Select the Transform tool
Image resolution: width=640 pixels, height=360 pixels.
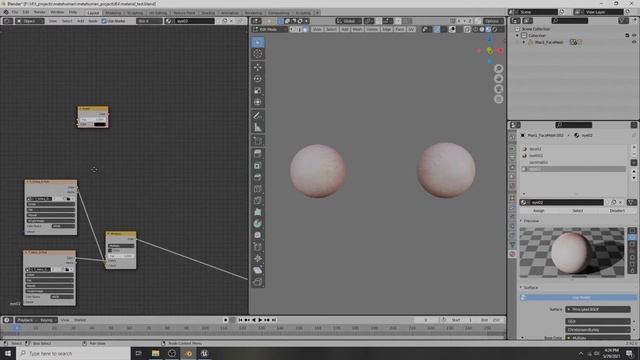tap(258, 102)
